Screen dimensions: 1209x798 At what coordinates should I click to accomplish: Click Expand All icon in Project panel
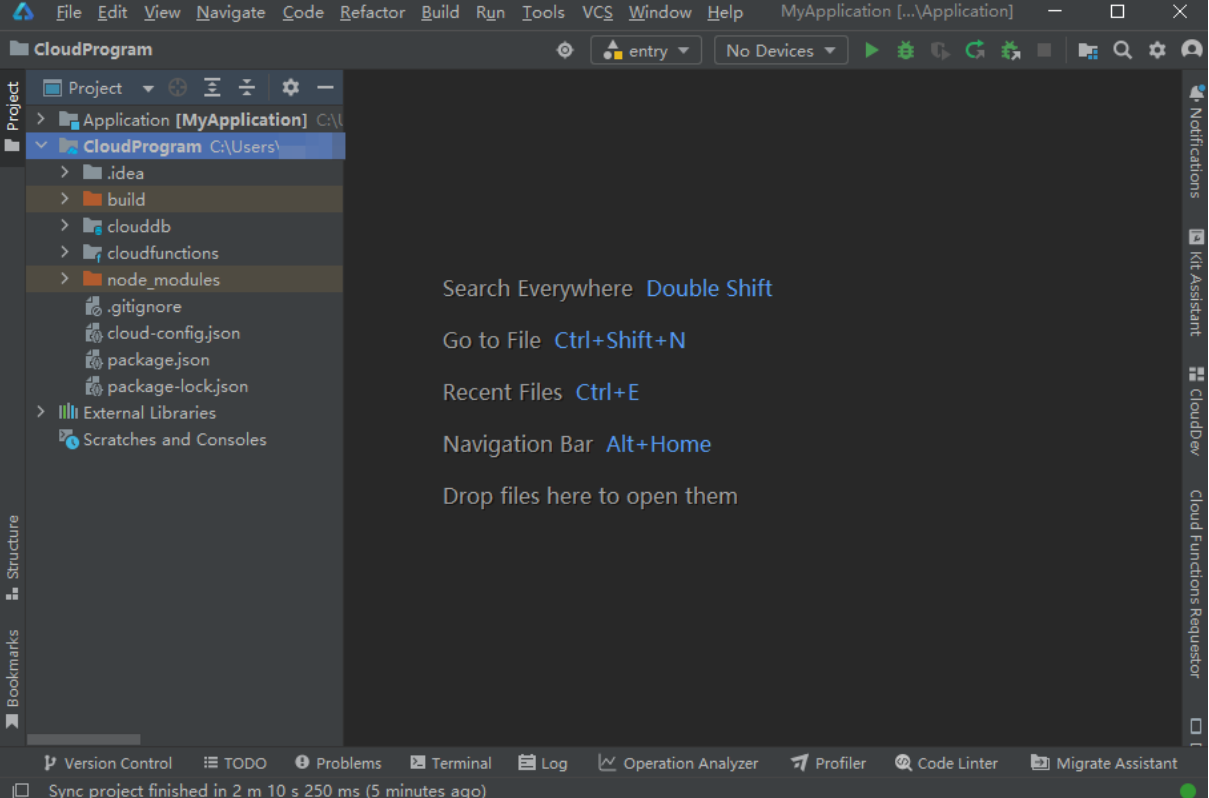tap(212, 88)
